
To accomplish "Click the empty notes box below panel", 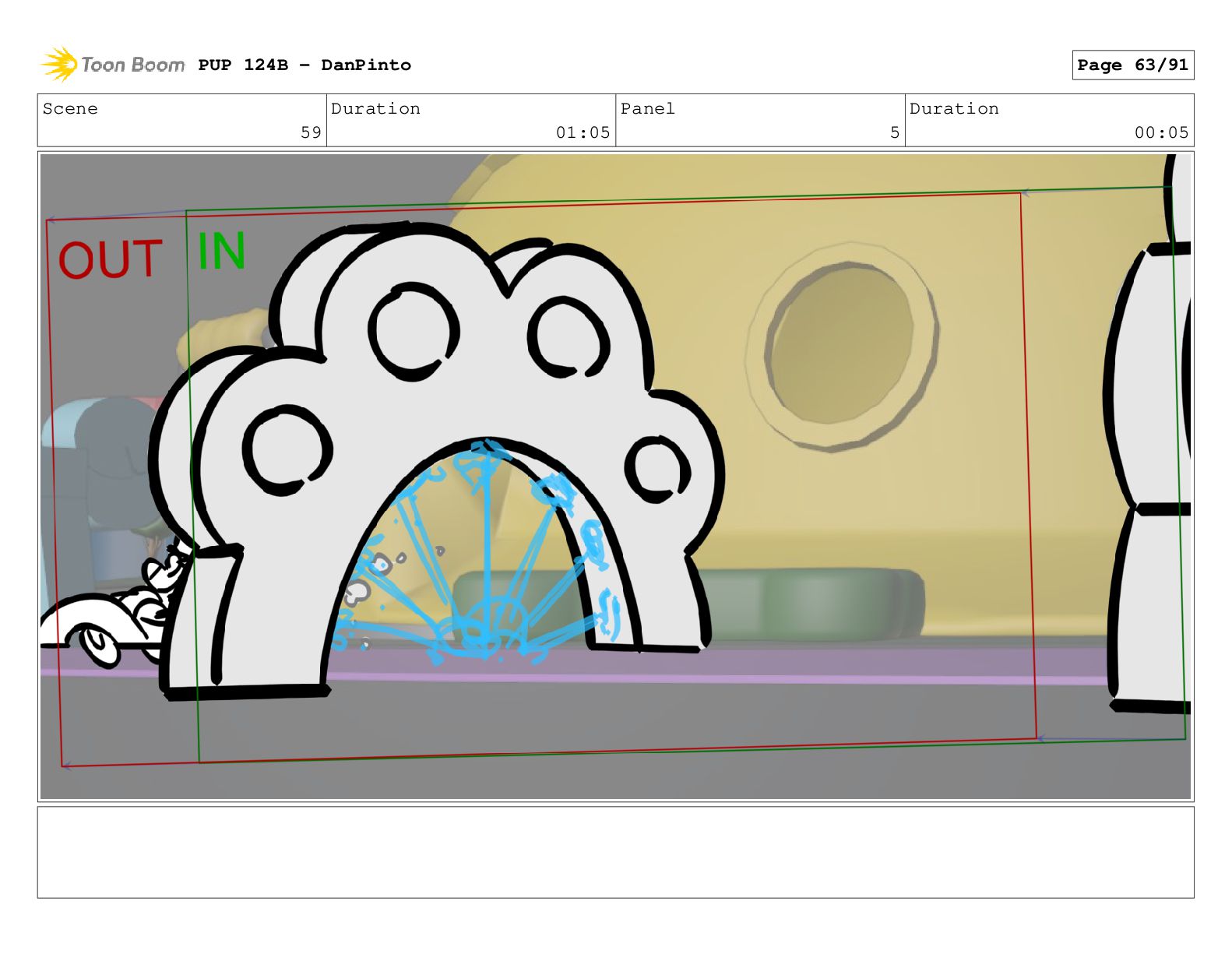I will pyautogui.click(x=615, y=852).
